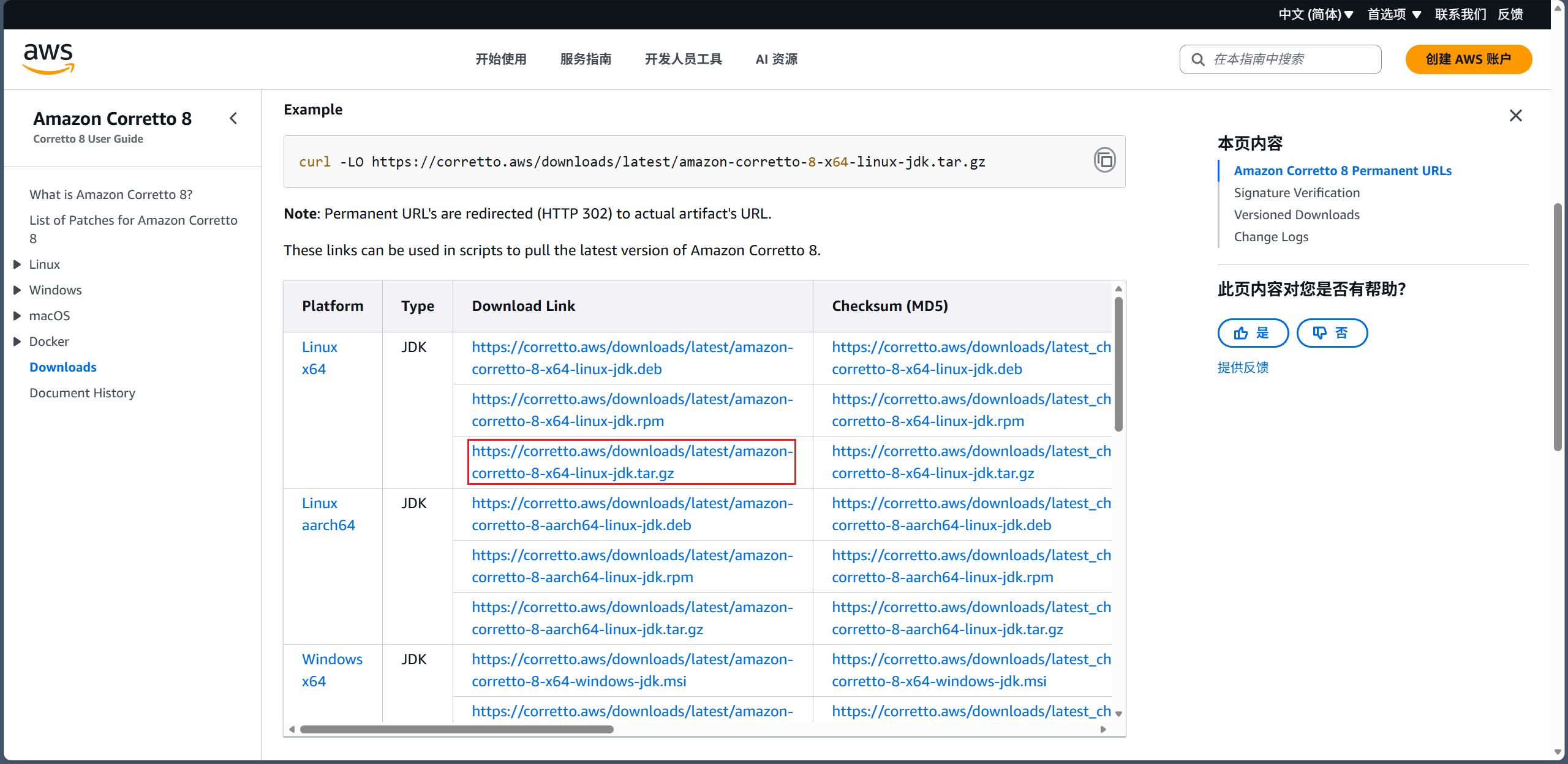Expand the Linux tree section

pos(17,264)
